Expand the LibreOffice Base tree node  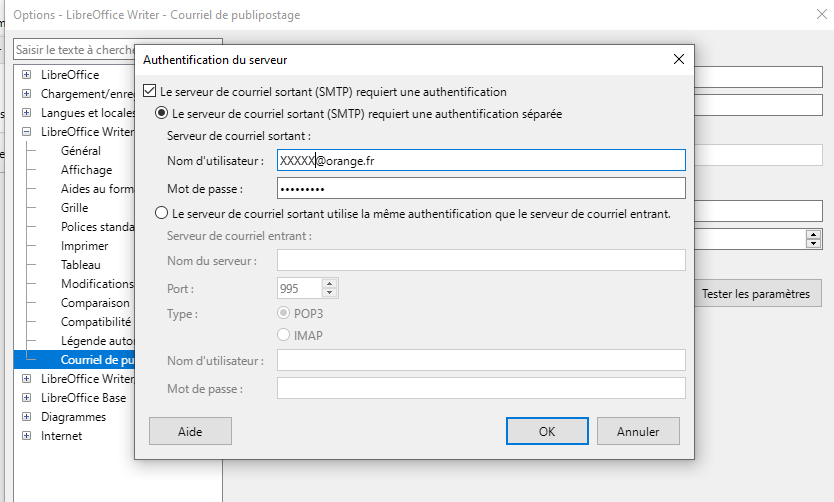click(27, 398)
